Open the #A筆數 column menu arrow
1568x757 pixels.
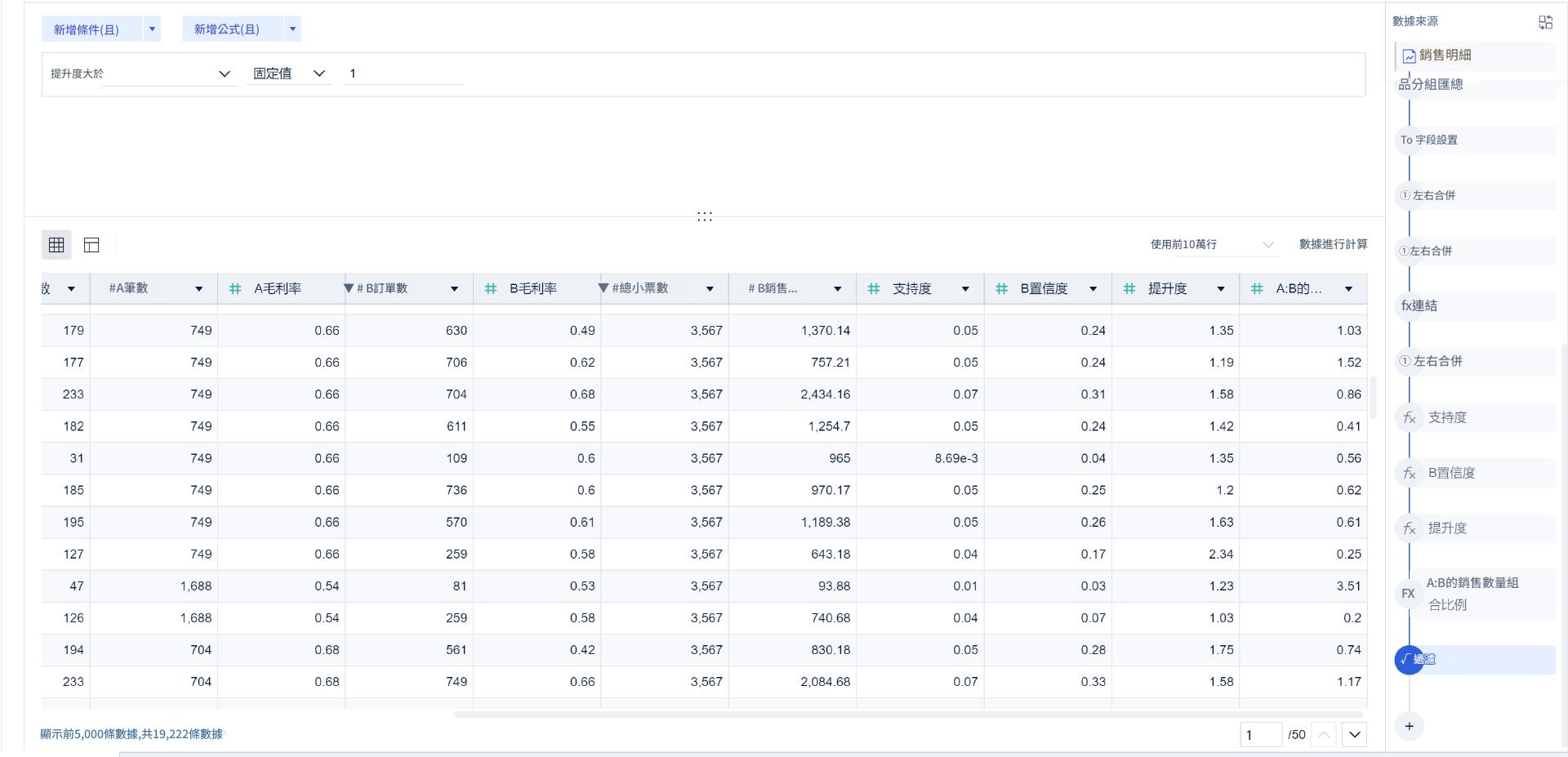point(198,289)
